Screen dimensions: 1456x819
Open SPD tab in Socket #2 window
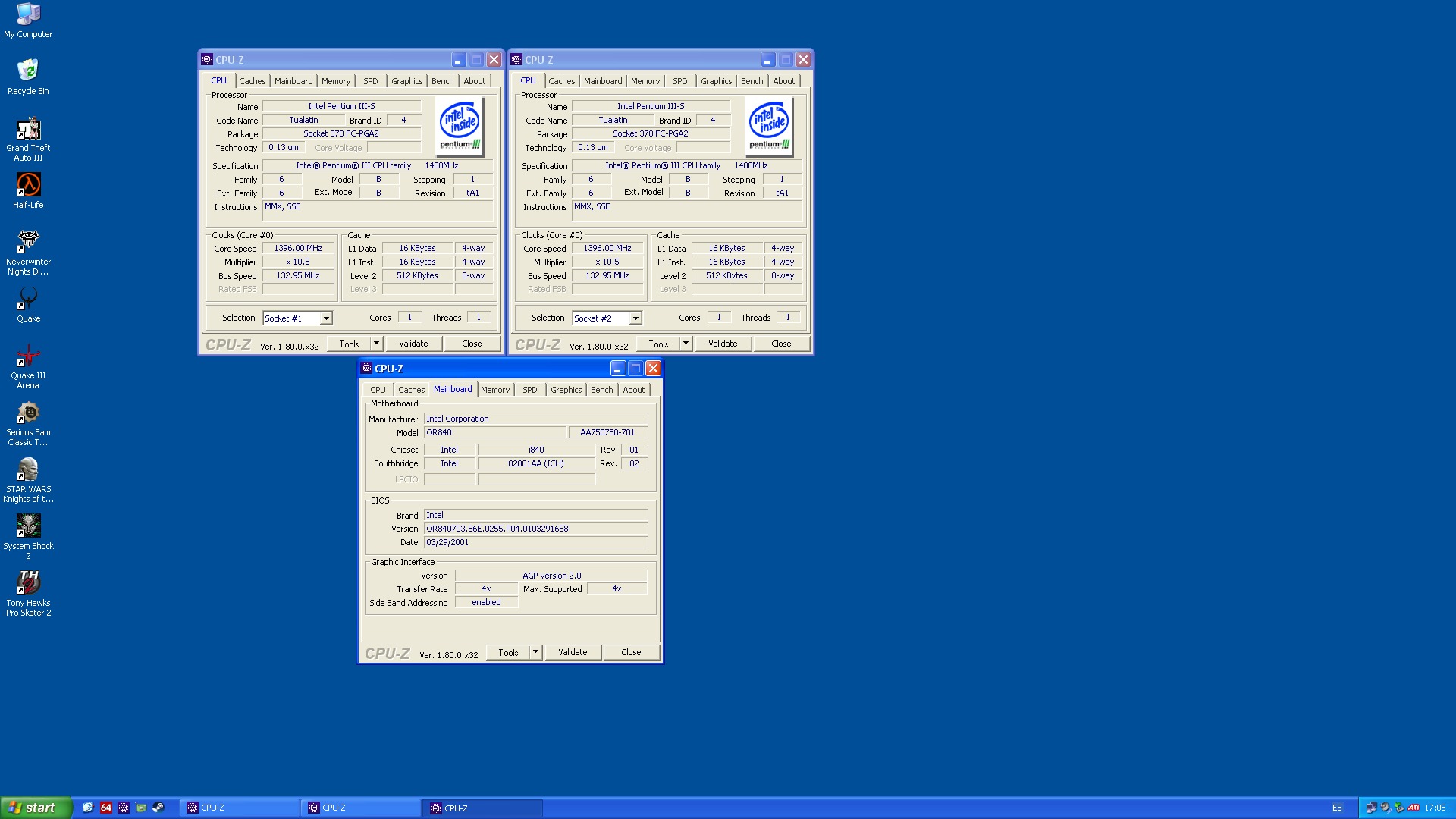click(x=680, y=81)
